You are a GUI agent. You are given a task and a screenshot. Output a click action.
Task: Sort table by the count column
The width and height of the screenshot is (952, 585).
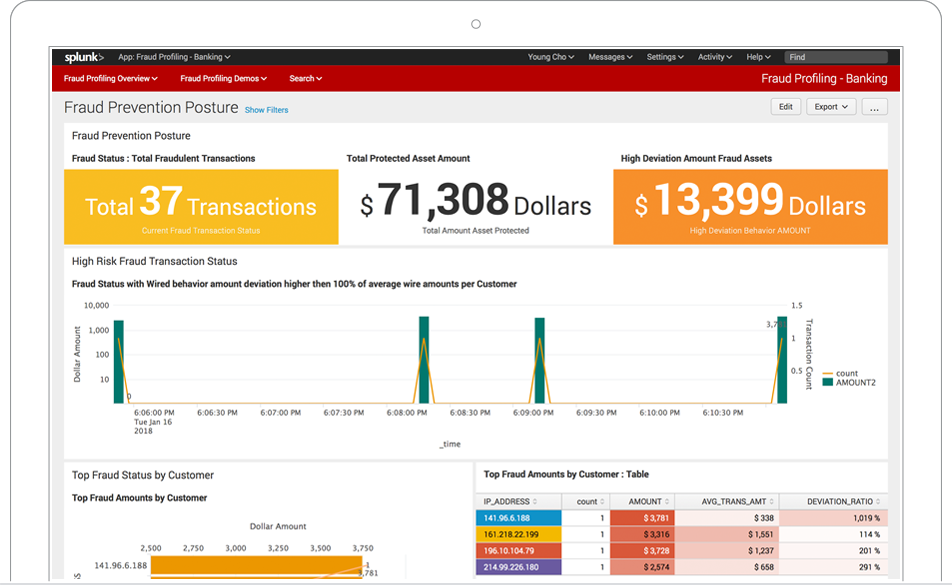586,501
